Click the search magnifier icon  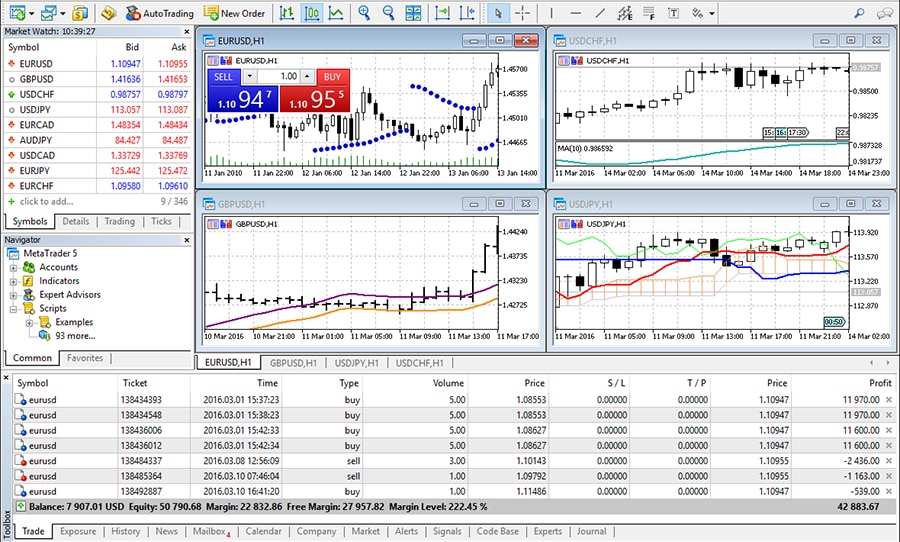[x=859, y=13]
